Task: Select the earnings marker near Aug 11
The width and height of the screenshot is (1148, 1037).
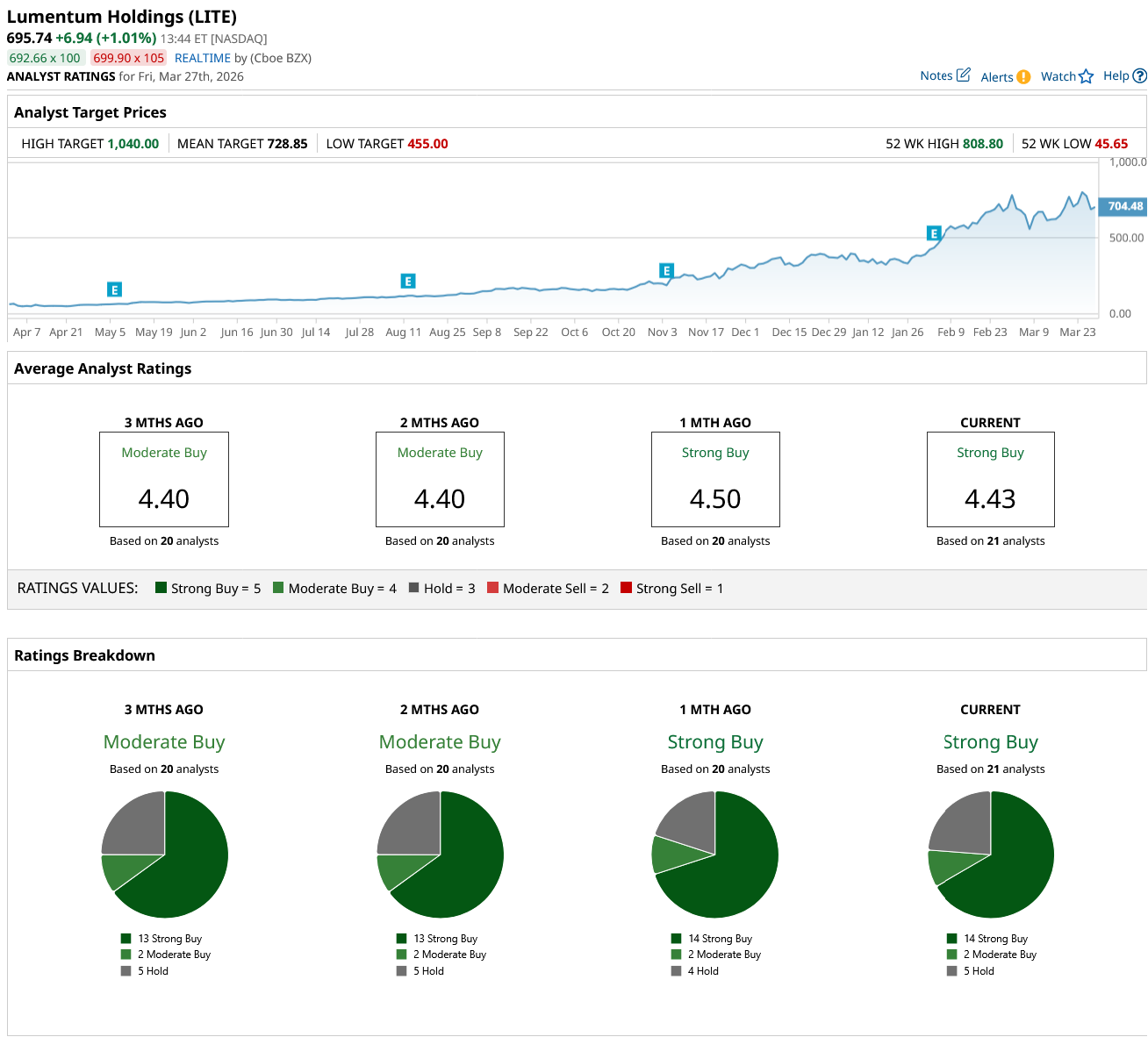Action: click(407, 281)
